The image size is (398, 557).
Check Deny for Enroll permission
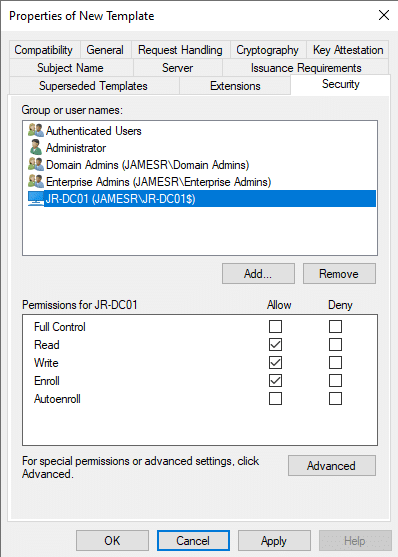point(335,381)
